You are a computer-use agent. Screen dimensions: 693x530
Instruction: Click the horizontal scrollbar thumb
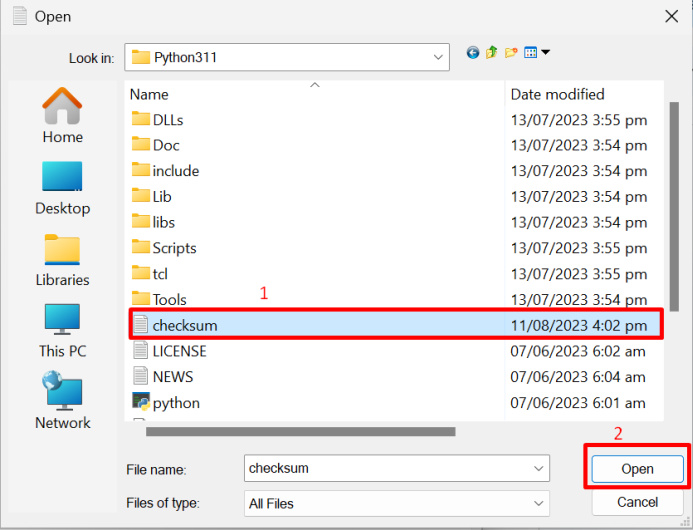pyautogui.click(x=301, y=431)
